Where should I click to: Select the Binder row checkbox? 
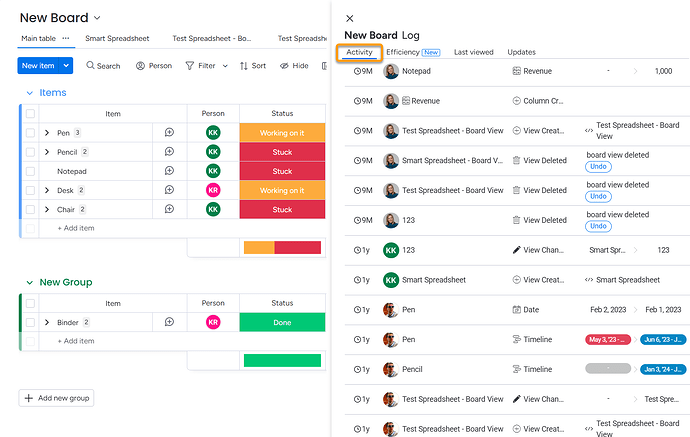pyautogui.click(x=30, y=322)
